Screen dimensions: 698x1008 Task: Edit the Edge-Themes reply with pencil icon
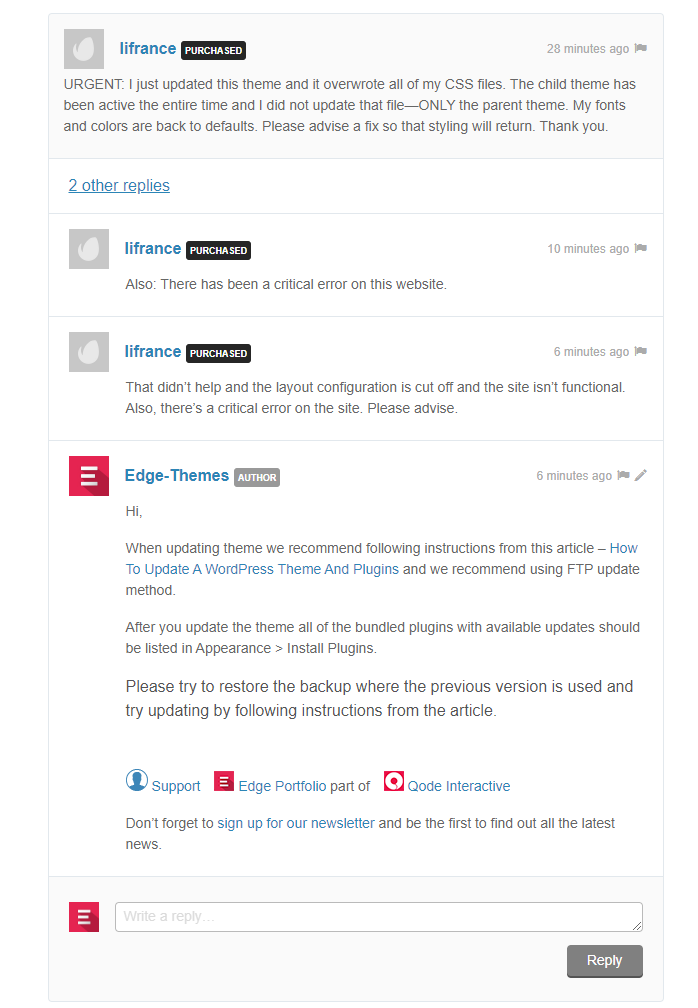coord(640,475)
